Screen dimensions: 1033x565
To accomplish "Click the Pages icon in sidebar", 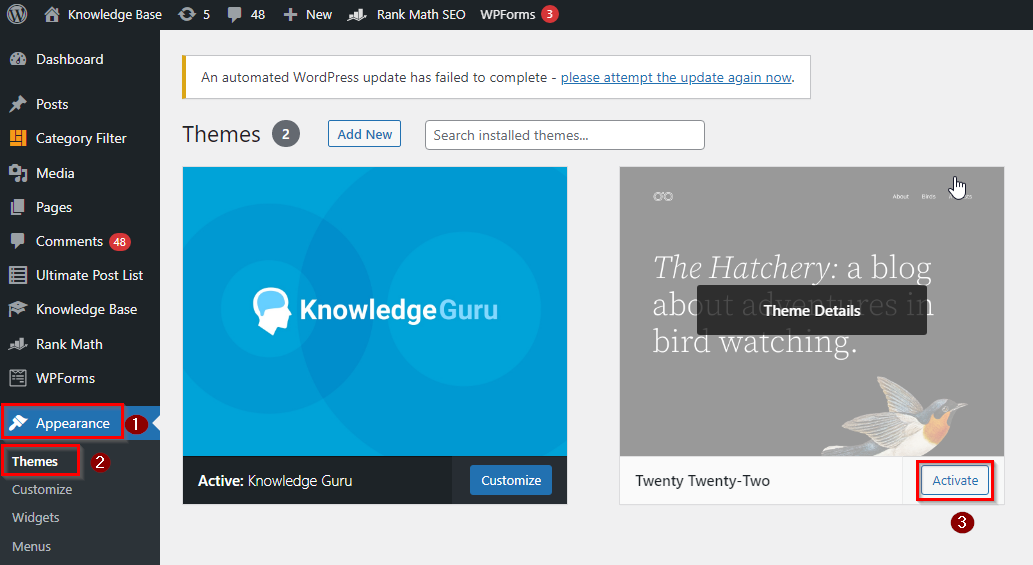I will 18,207.
